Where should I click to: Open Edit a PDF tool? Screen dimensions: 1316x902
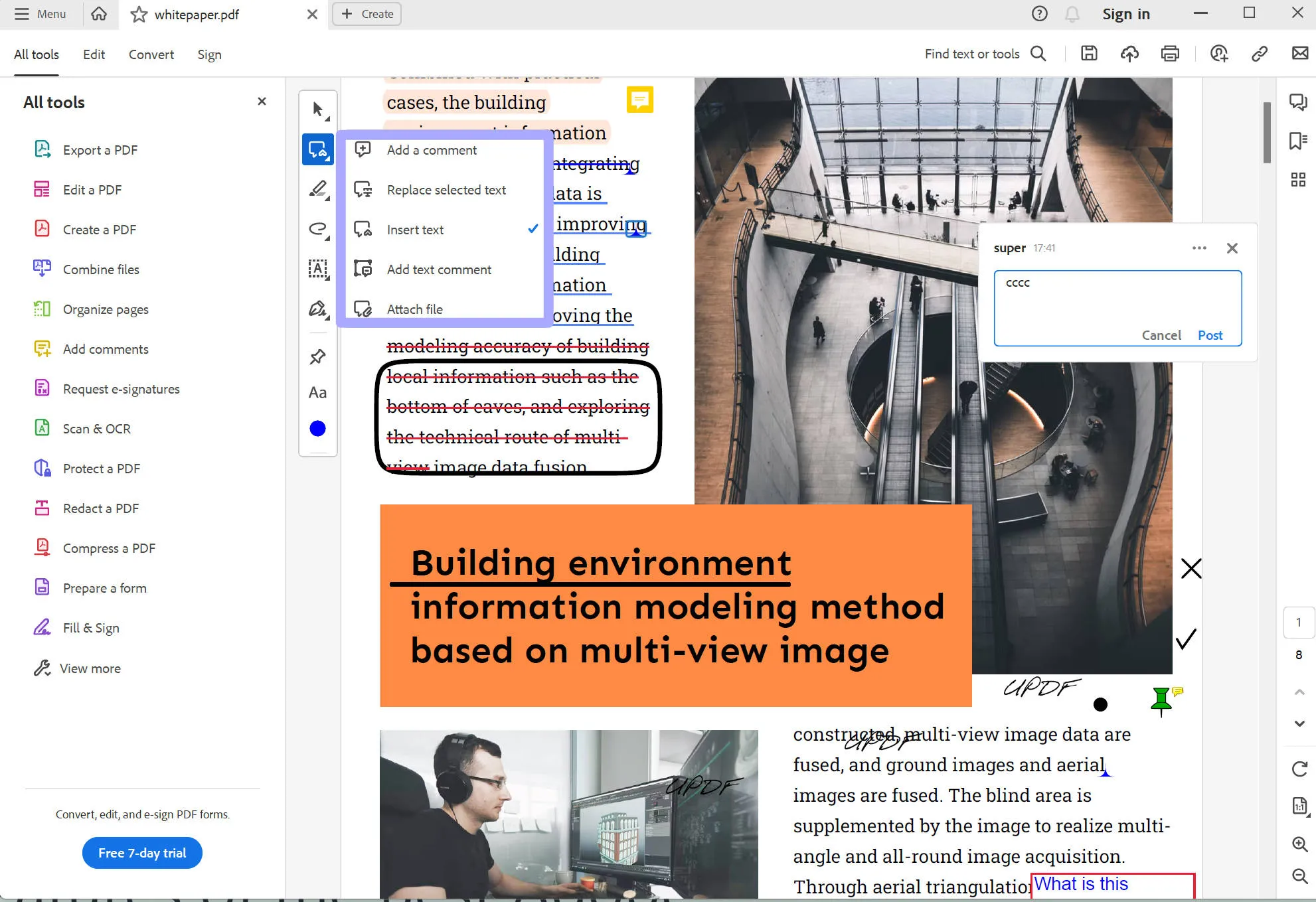point(78,190)
